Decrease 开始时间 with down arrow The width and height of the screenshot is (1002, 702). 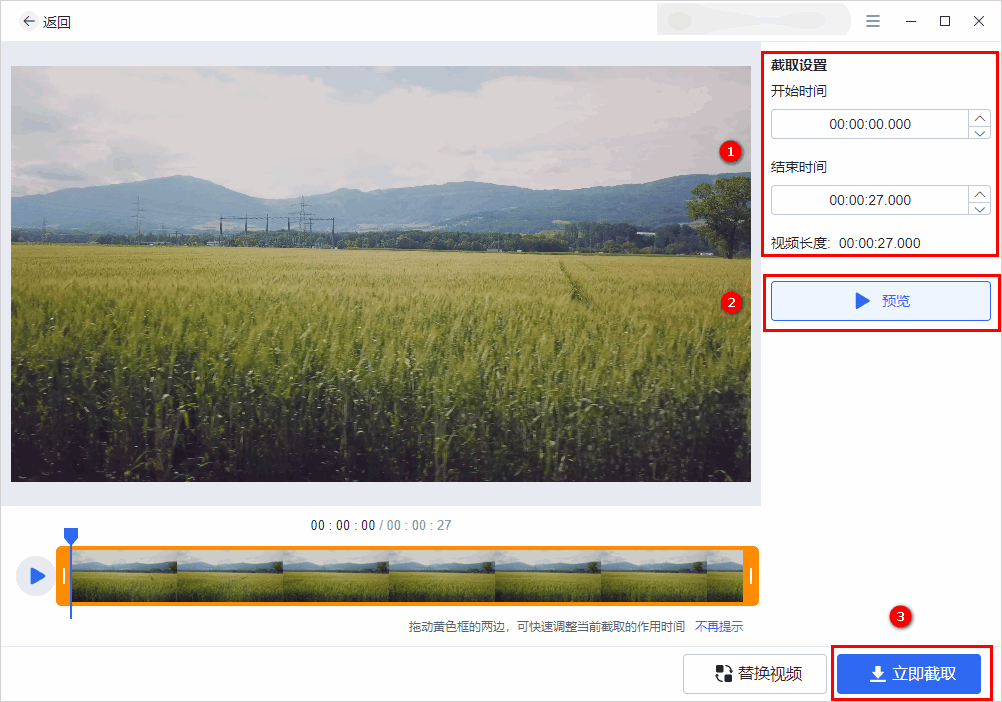click(980, 132)
